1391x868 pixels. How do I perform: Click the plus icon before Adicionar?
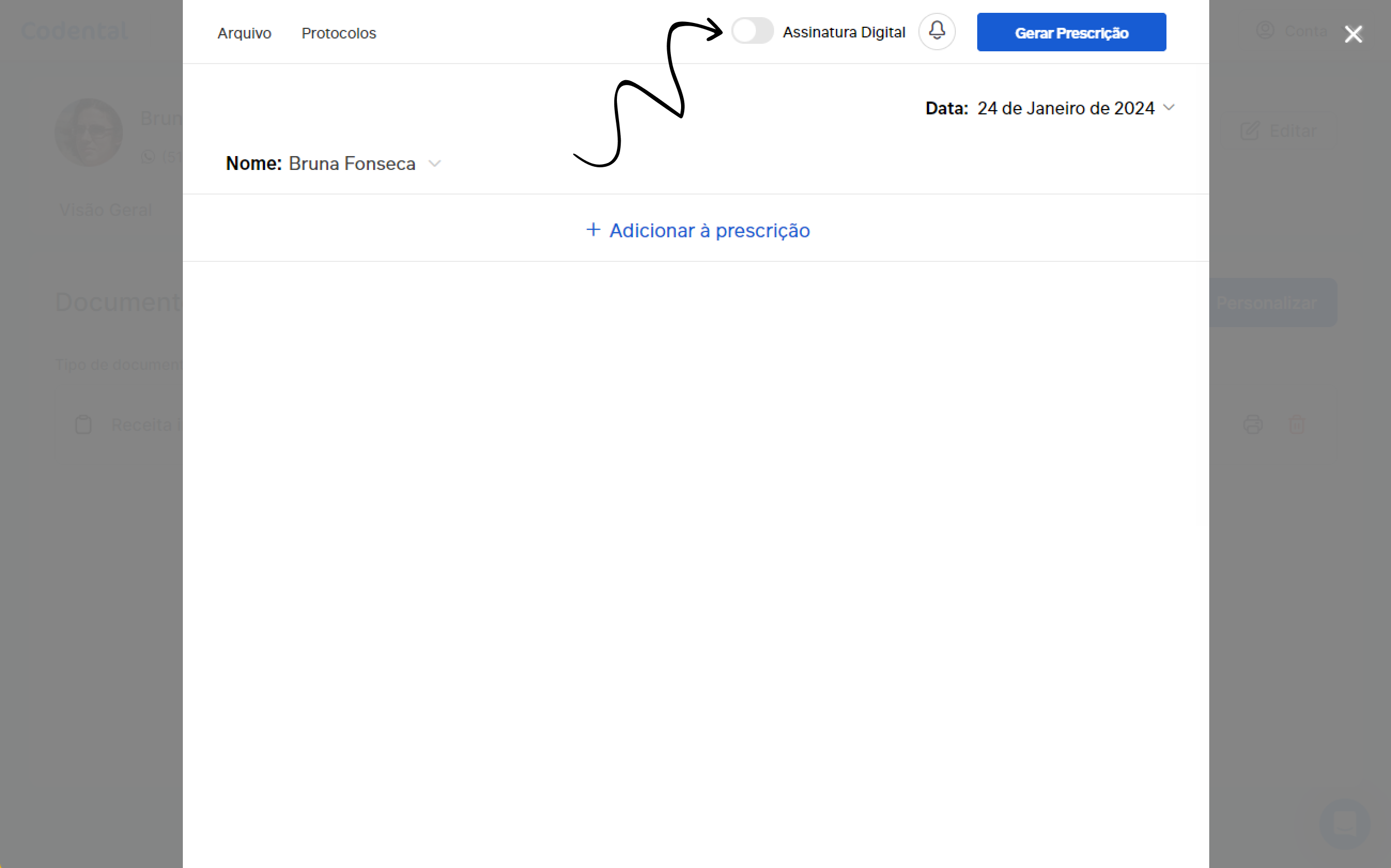coord(593,230)
